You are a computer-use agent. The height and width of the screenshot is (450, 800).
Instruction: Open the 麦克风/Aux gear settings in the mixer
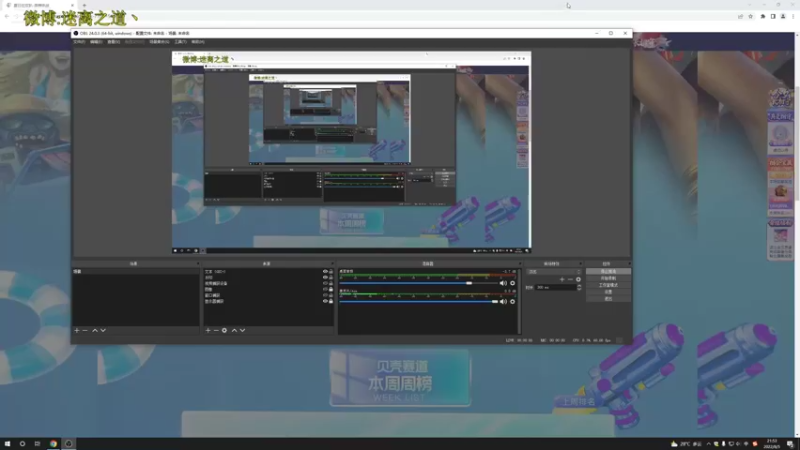[513, 302]
